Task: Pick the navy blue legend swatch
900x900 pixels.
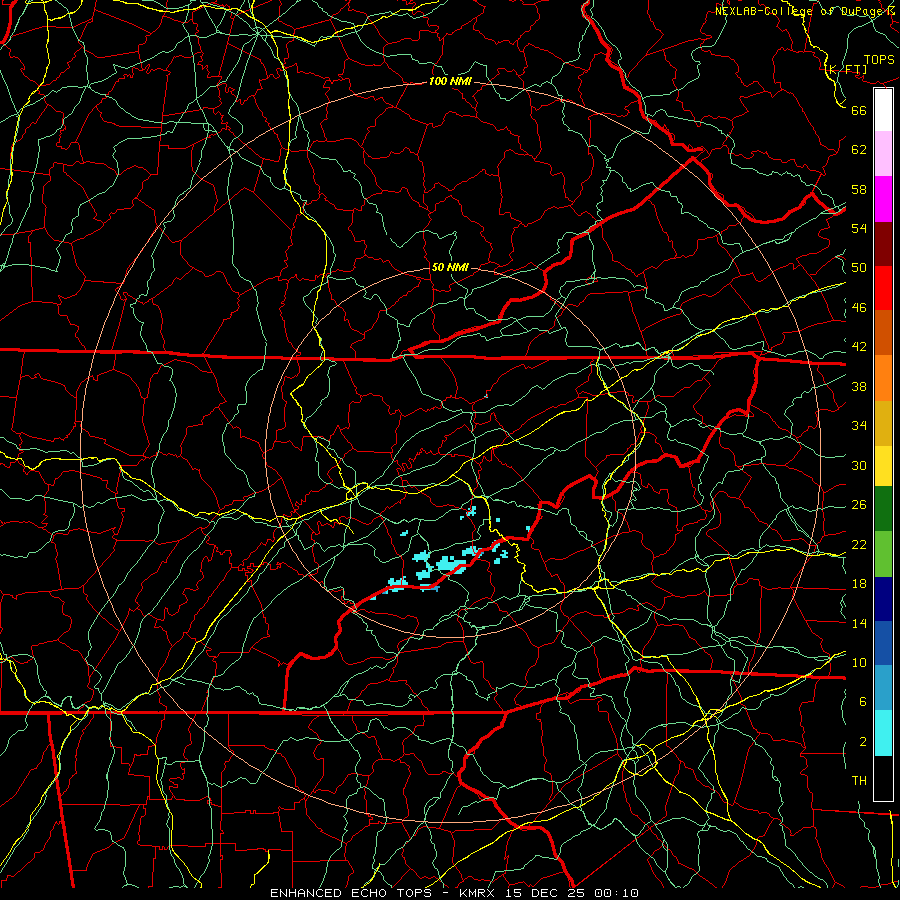Action: point(883,599)
